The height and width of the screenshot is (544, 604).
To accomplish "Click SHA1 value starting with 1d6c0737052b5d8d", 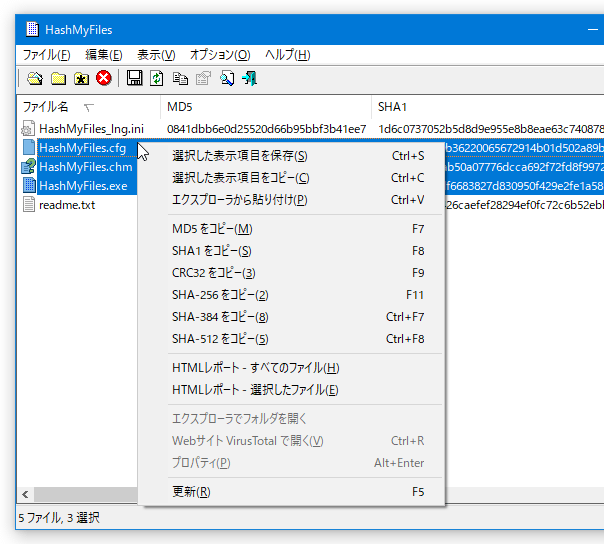I will (491, 129).
